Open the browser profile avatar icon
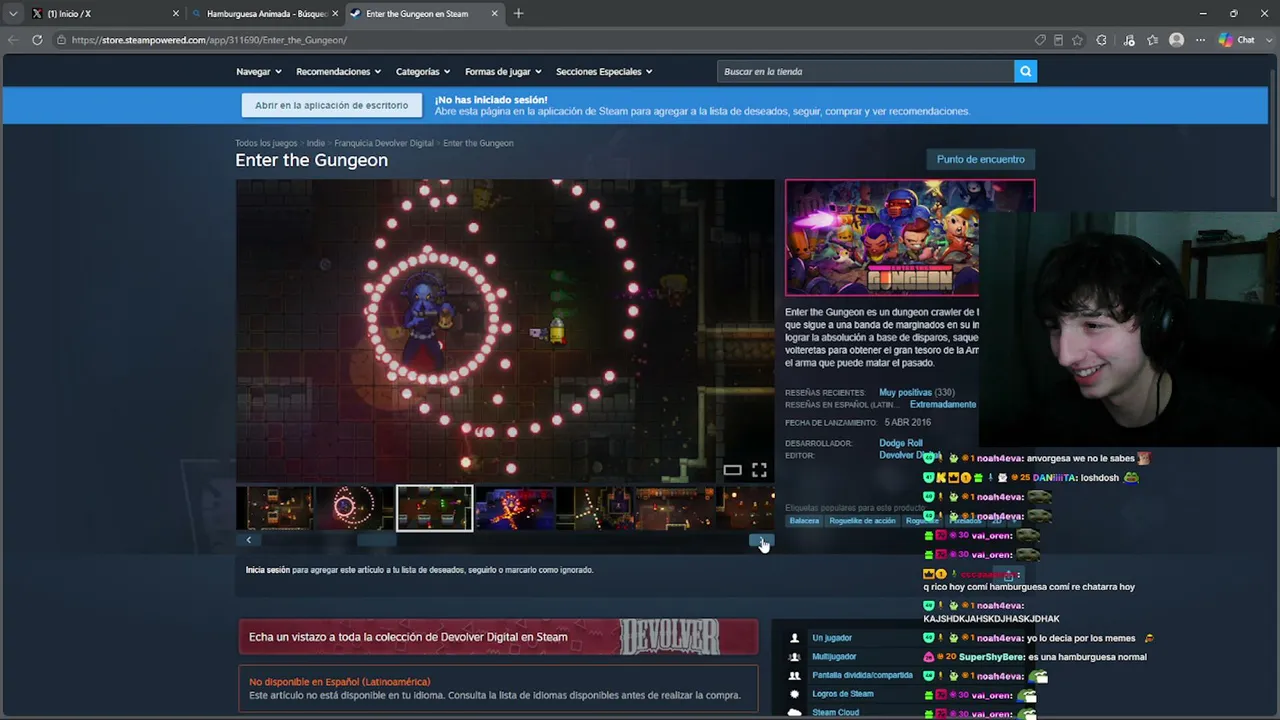 (x=1176, y=40)
